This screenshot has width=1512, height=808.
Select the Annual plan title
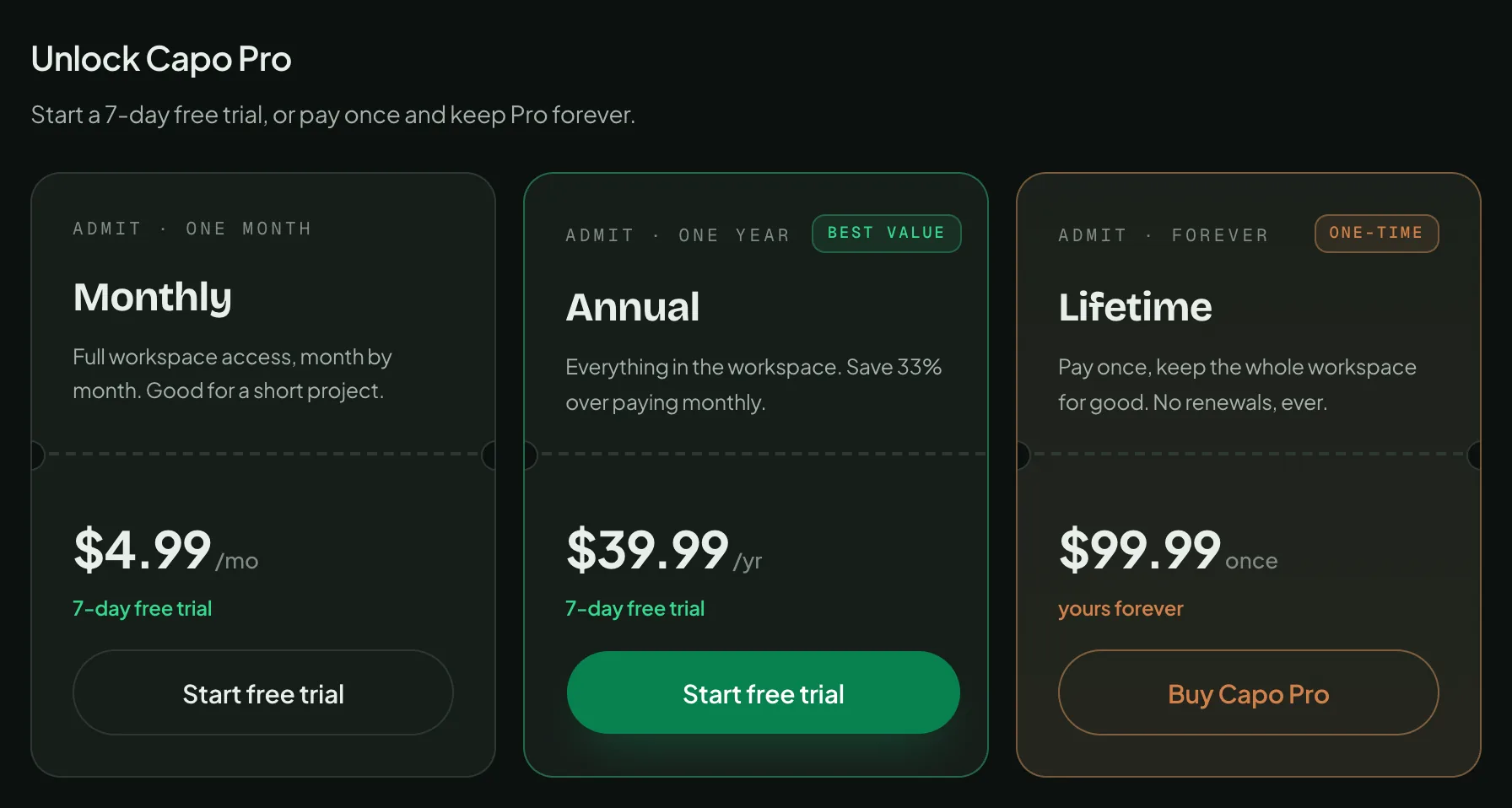pyautogui.click(x=633, y=307)
